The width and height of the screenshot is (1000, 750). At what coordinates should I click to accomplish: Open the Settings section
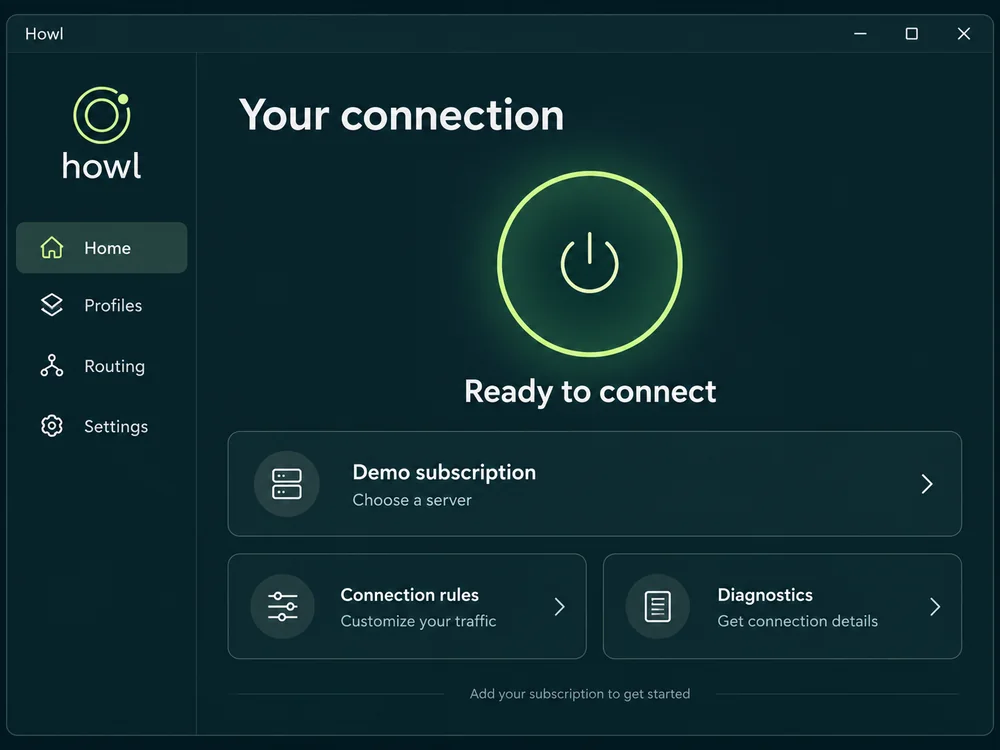tap(101, 425)
